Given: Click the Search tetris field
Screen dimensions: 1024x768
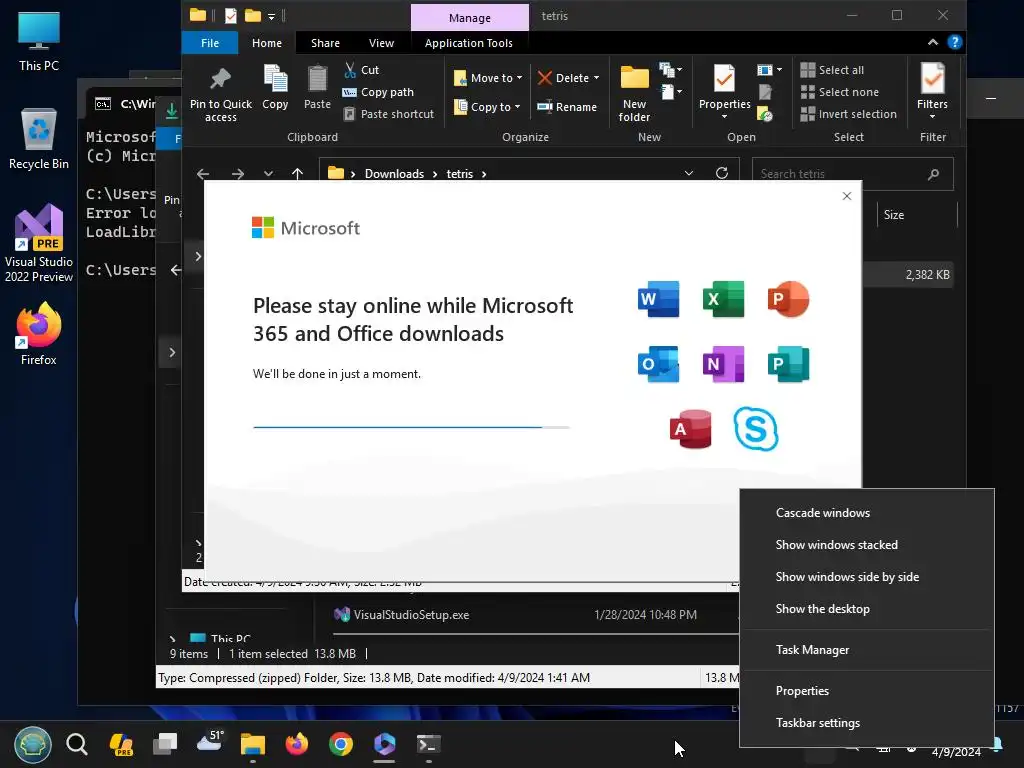Looking at the screenshot, I should click(852, 174).
